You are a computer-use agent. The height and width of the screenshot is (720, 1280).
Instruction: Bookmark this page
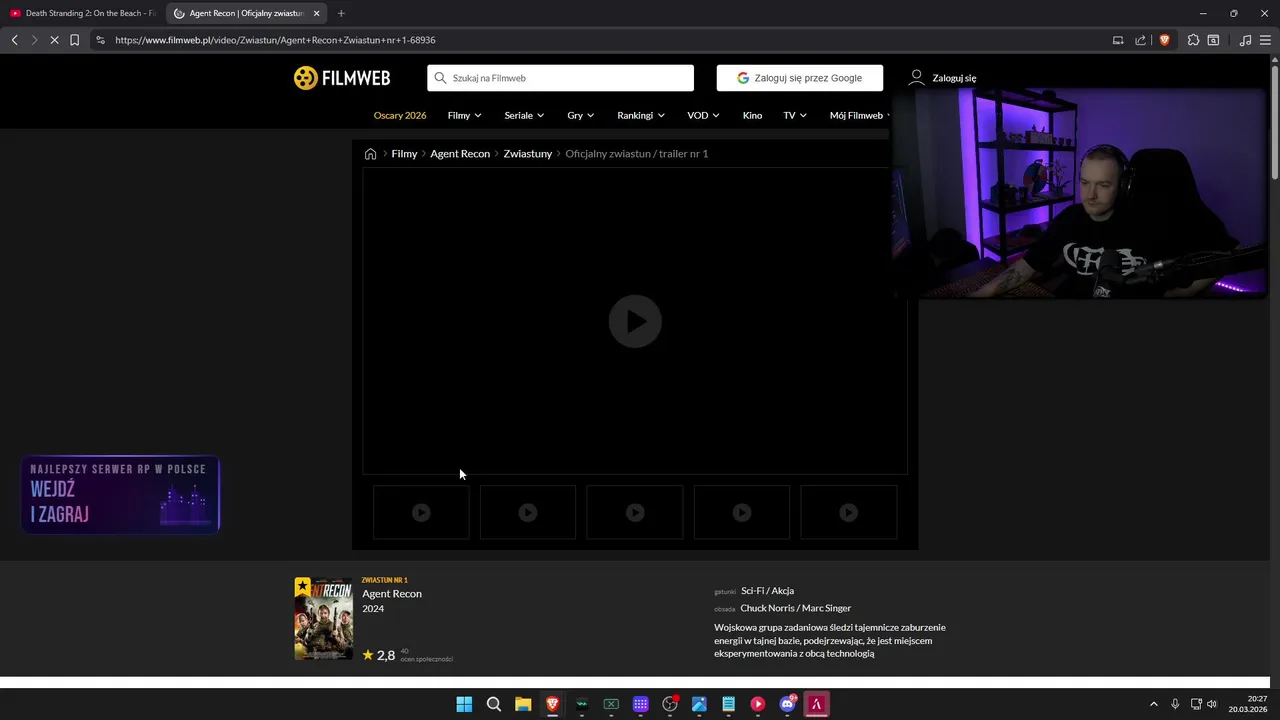point(74,40)
